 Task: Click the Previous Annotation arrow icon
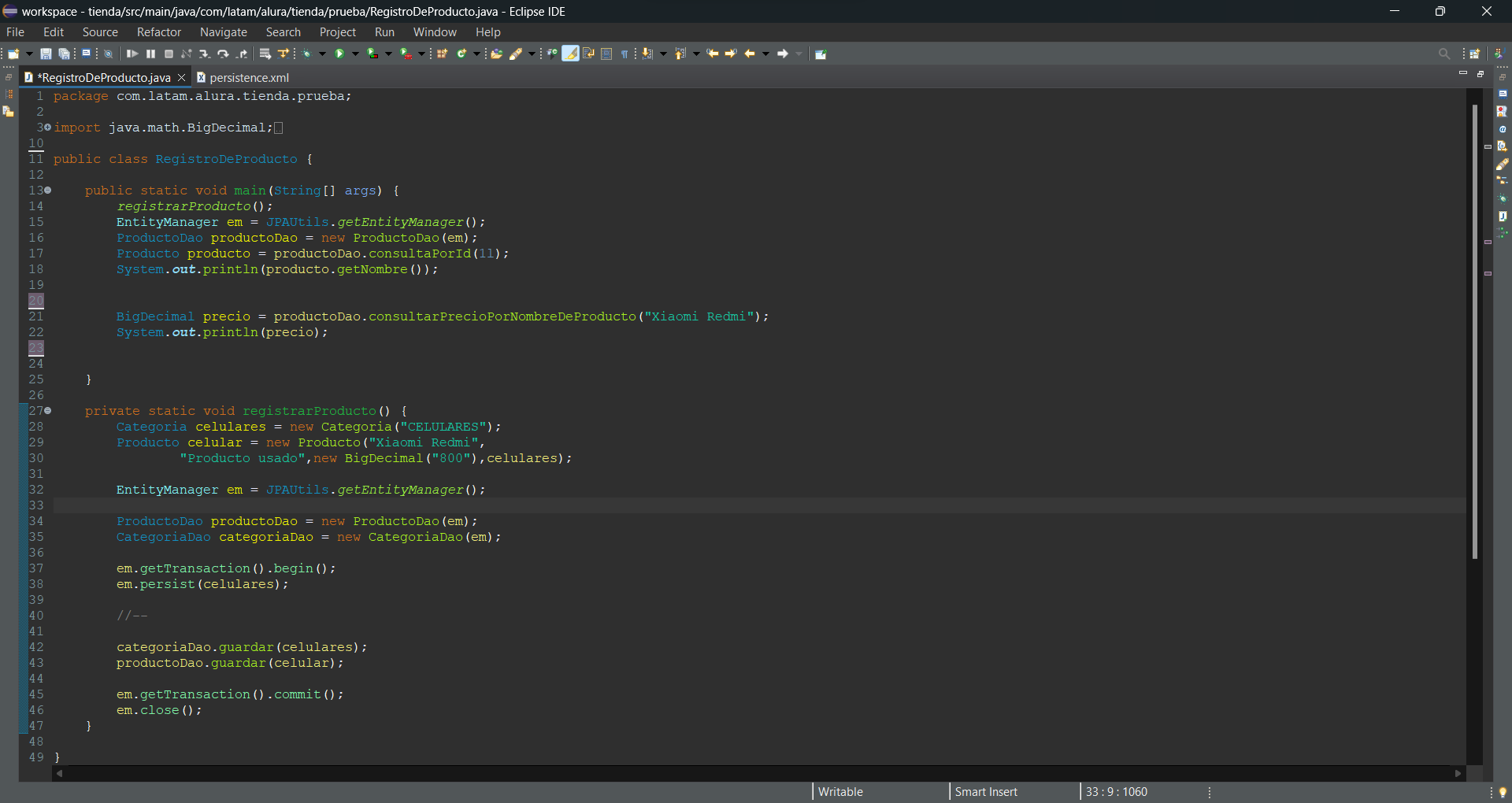tap(680, 54)
